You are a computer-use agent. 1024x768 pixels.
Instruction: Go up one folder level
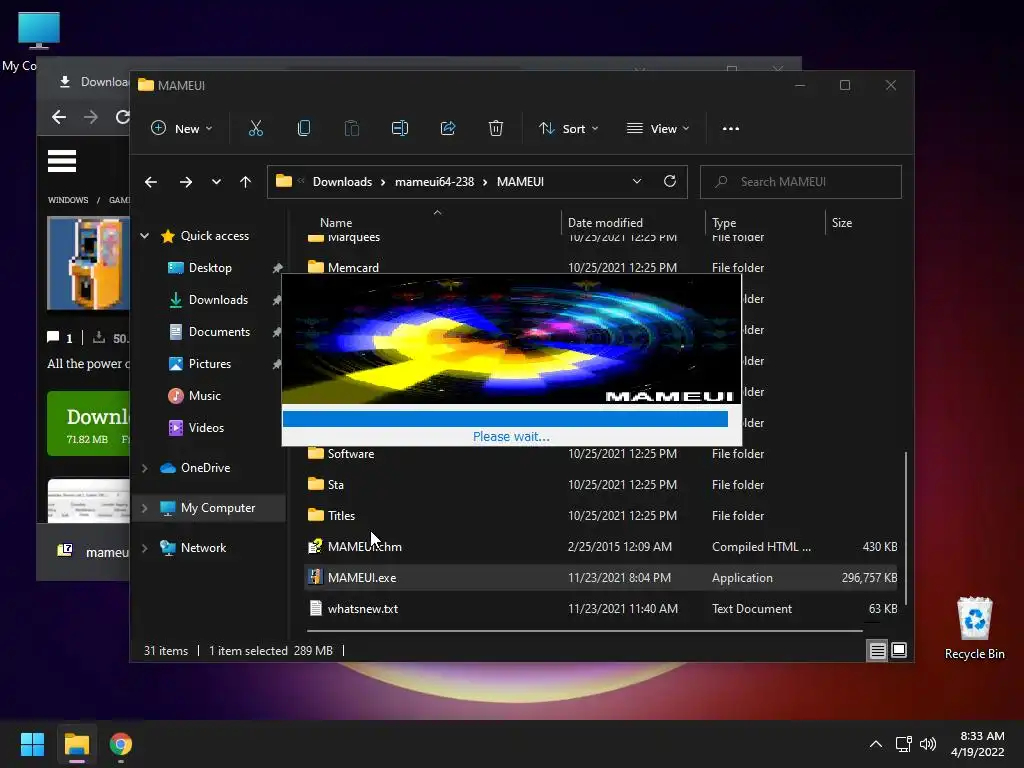coord(246,182)
